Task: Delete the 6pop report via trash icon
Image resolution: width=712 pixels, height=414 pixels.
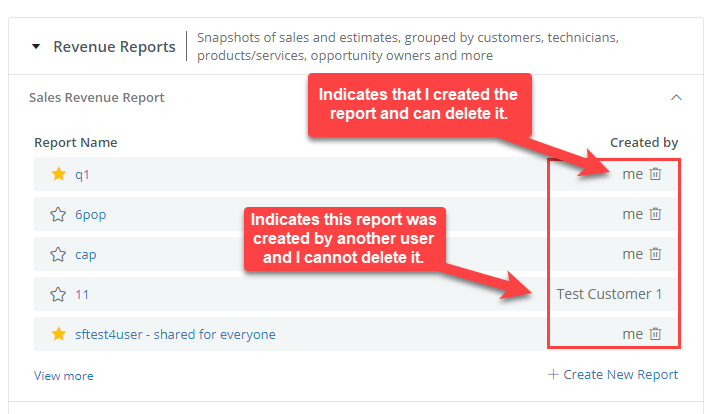Action: [655, 214]
